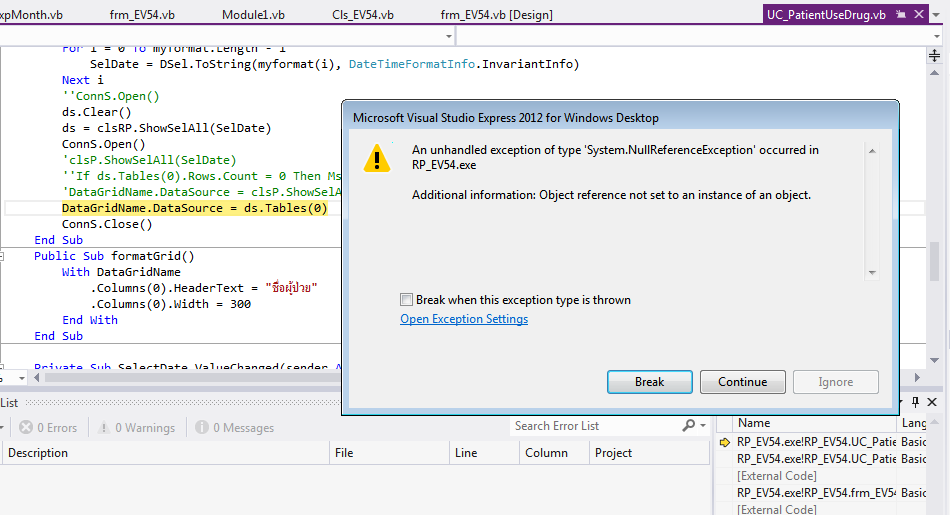Click the ds.Clear() code line
The width and height of the screenshot is (950, 515).
pos(96,112)
